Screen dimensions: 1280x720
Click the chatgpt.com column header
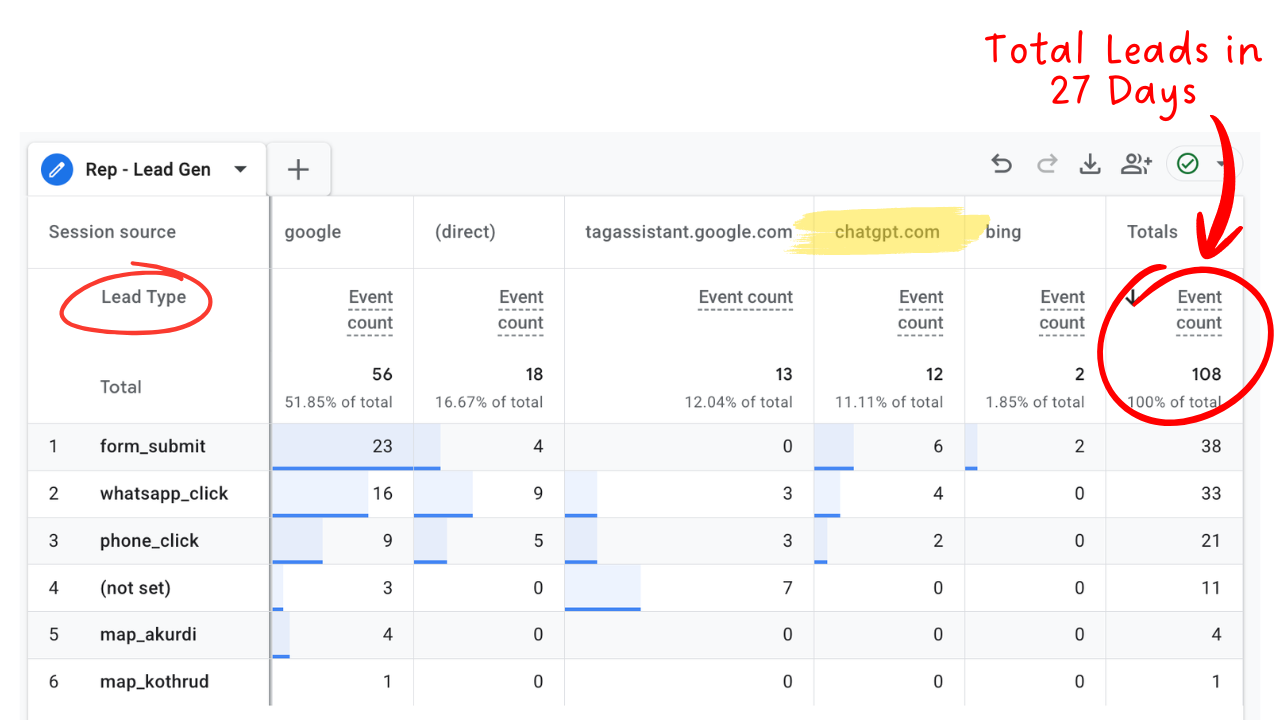pyautogui.click(x=887, y=232)
